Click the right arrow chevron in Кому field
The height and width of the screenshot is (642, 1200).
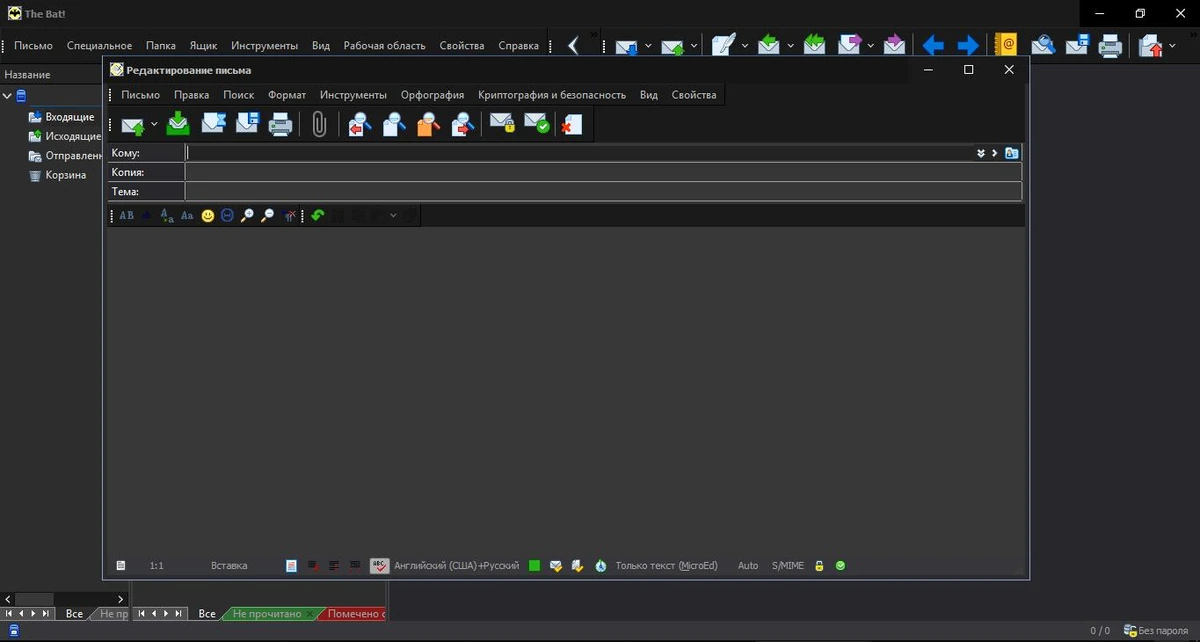coord(995,153)
